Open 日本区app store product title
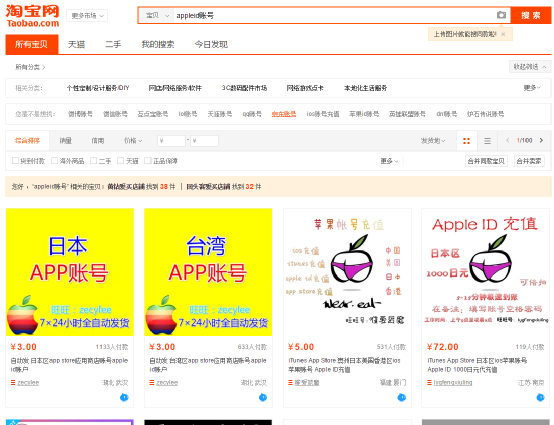The width and height of the screenshot is (554, 425). tap(69, 365)
